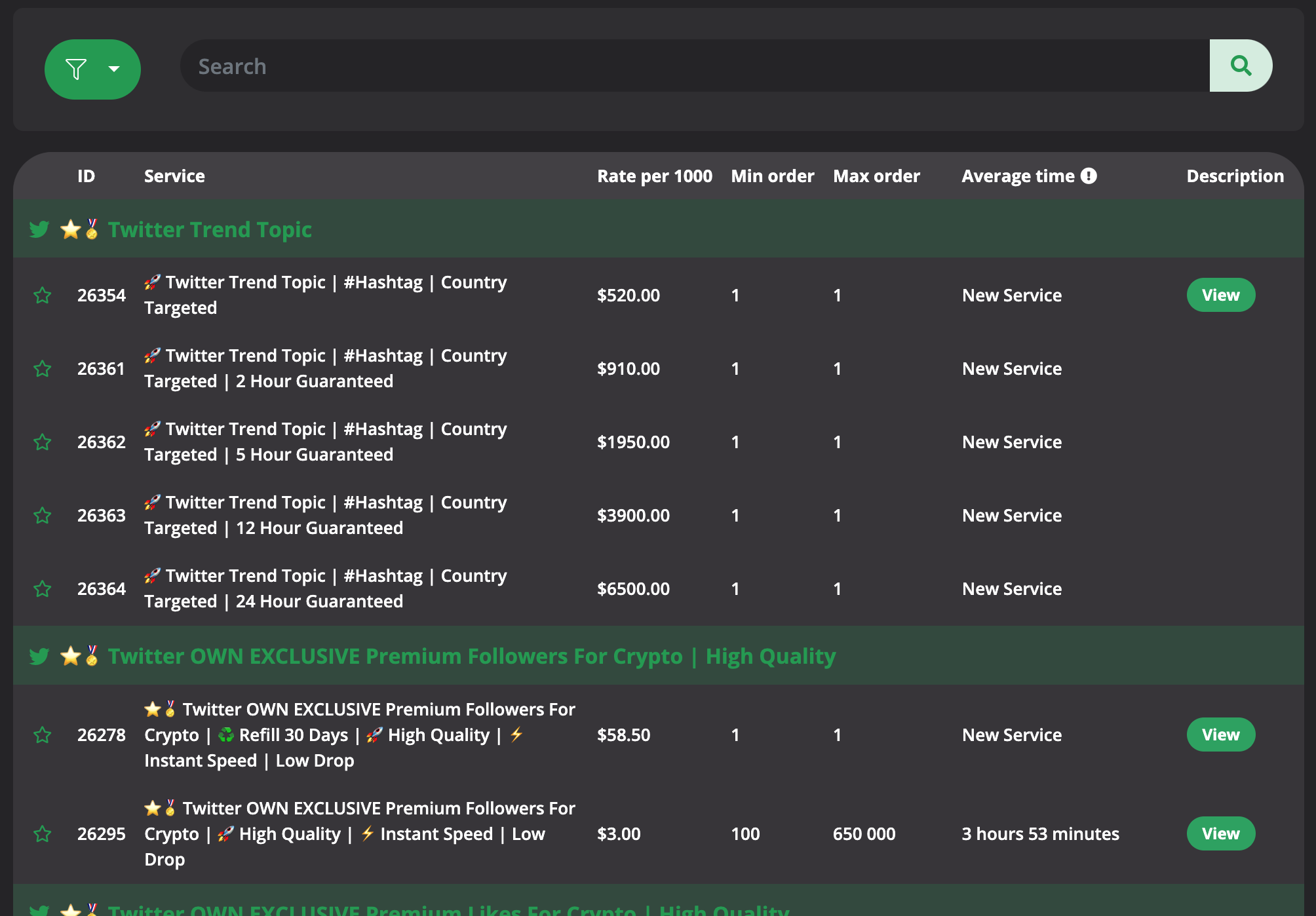Click the 3 hours 53 minutes average time
The image size is (1316, 916).
1040,834
